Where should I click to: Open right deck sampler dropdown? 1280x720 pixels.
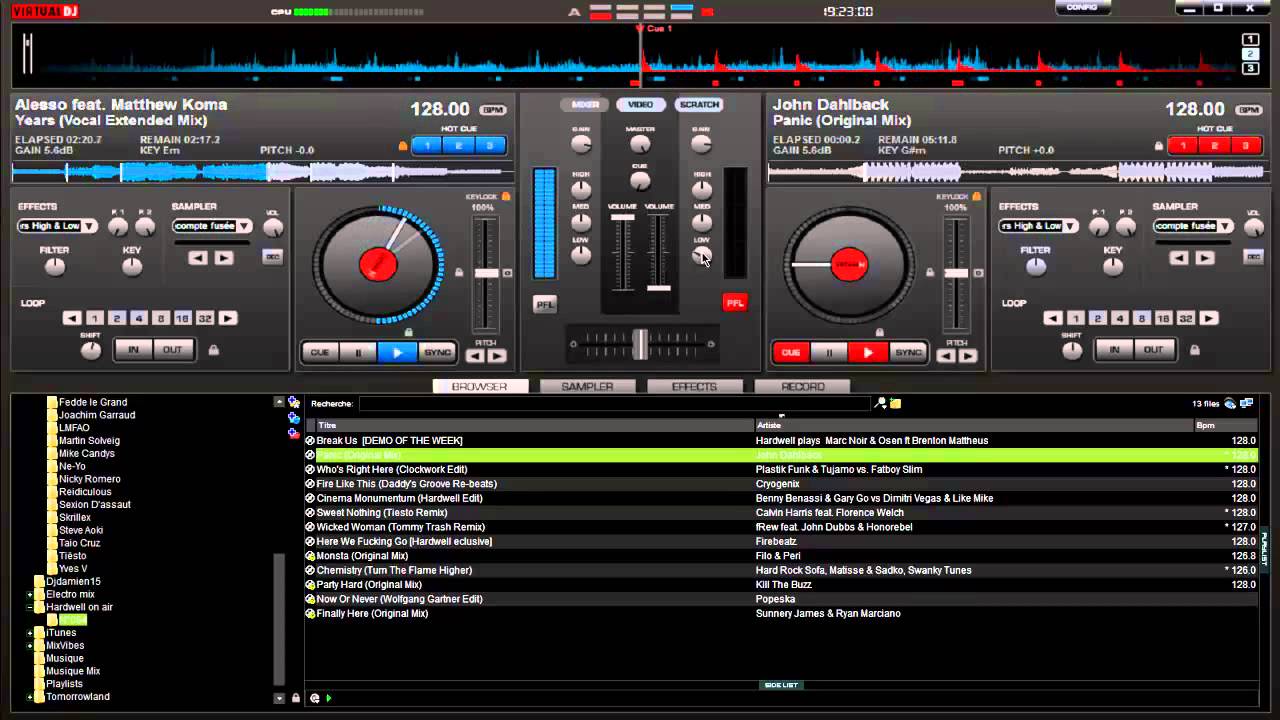(x=1225, y=226)
